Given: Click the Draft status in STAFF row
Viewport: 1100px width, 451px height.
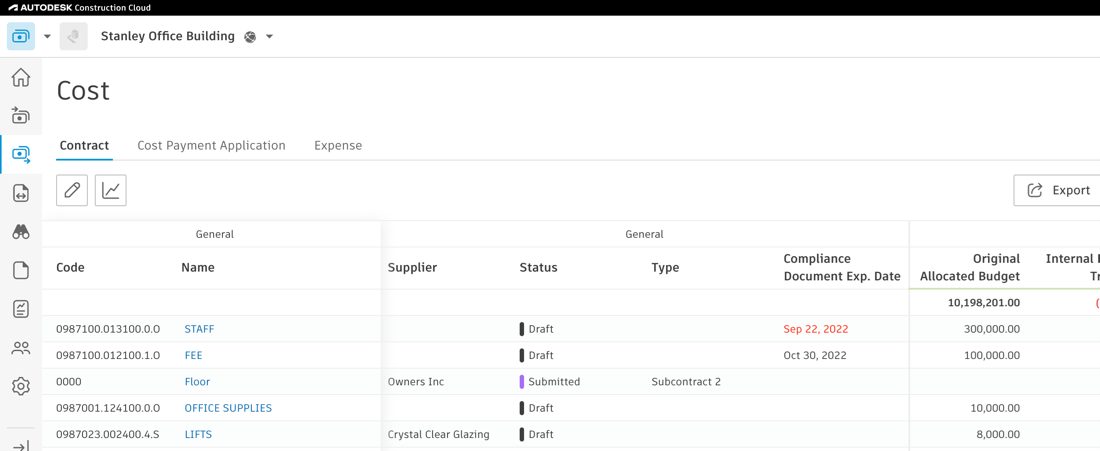Looking at the screenshot, I should pyautogui.click(x=537, y=329).
